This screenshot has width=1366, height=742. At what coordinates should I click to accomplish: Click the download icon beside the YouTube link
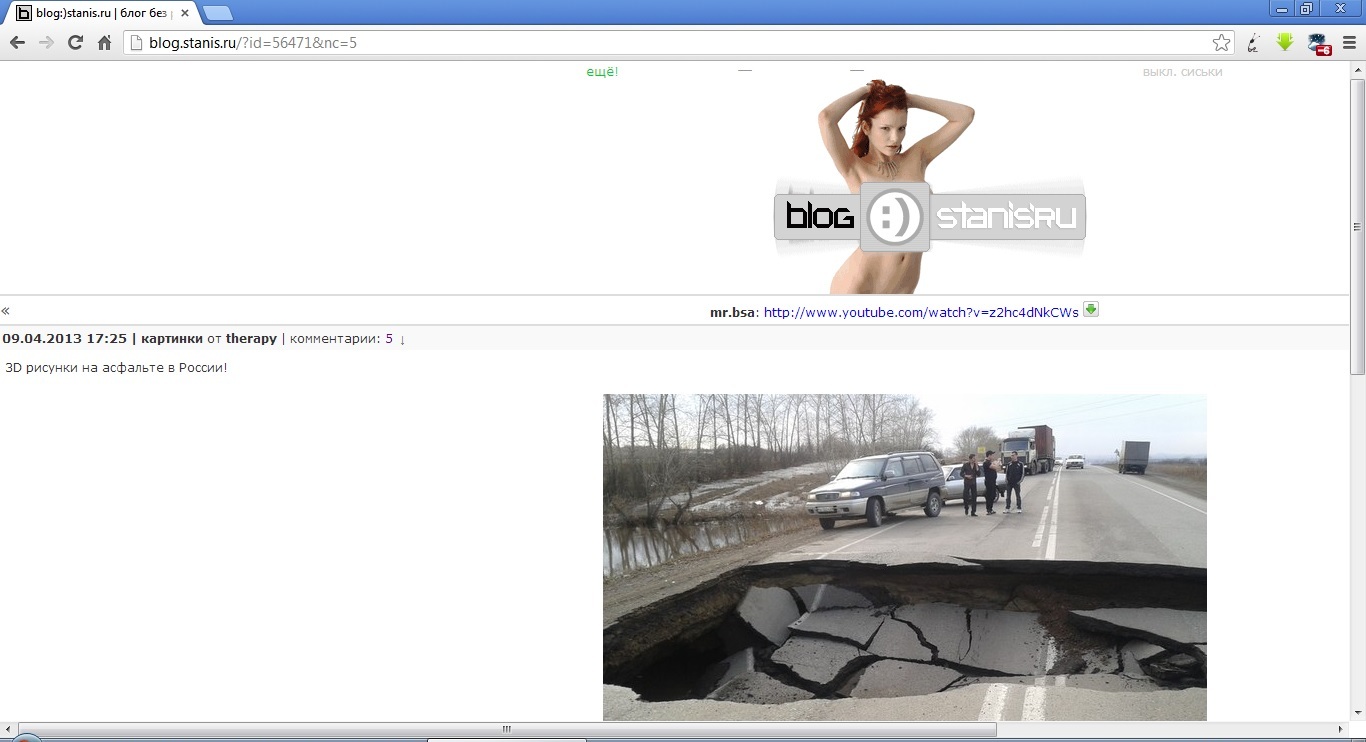[x=1090, y=310]
